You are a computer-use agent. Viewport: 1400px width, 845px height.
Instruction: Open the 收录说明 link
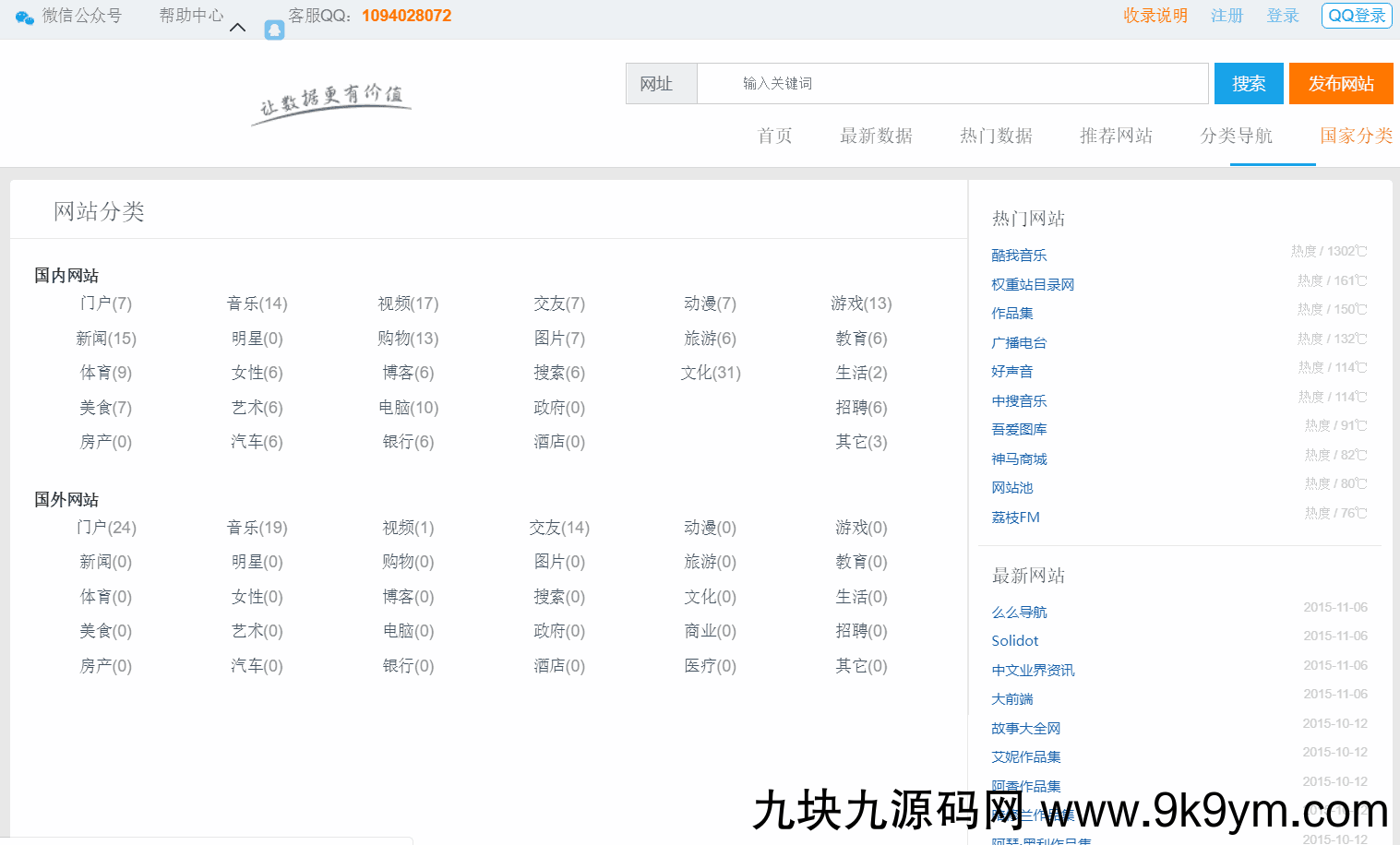(x=1155, y=16)
